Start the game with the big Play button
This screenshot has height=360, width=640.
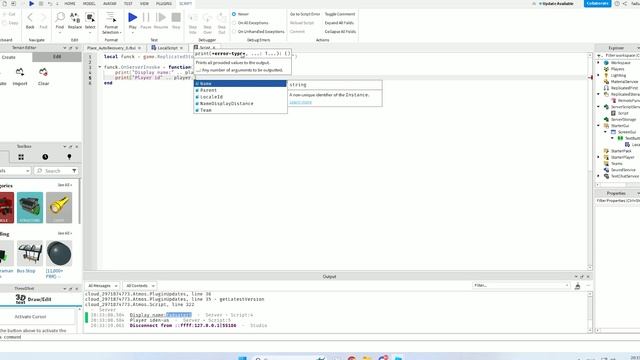click(133, 18)
